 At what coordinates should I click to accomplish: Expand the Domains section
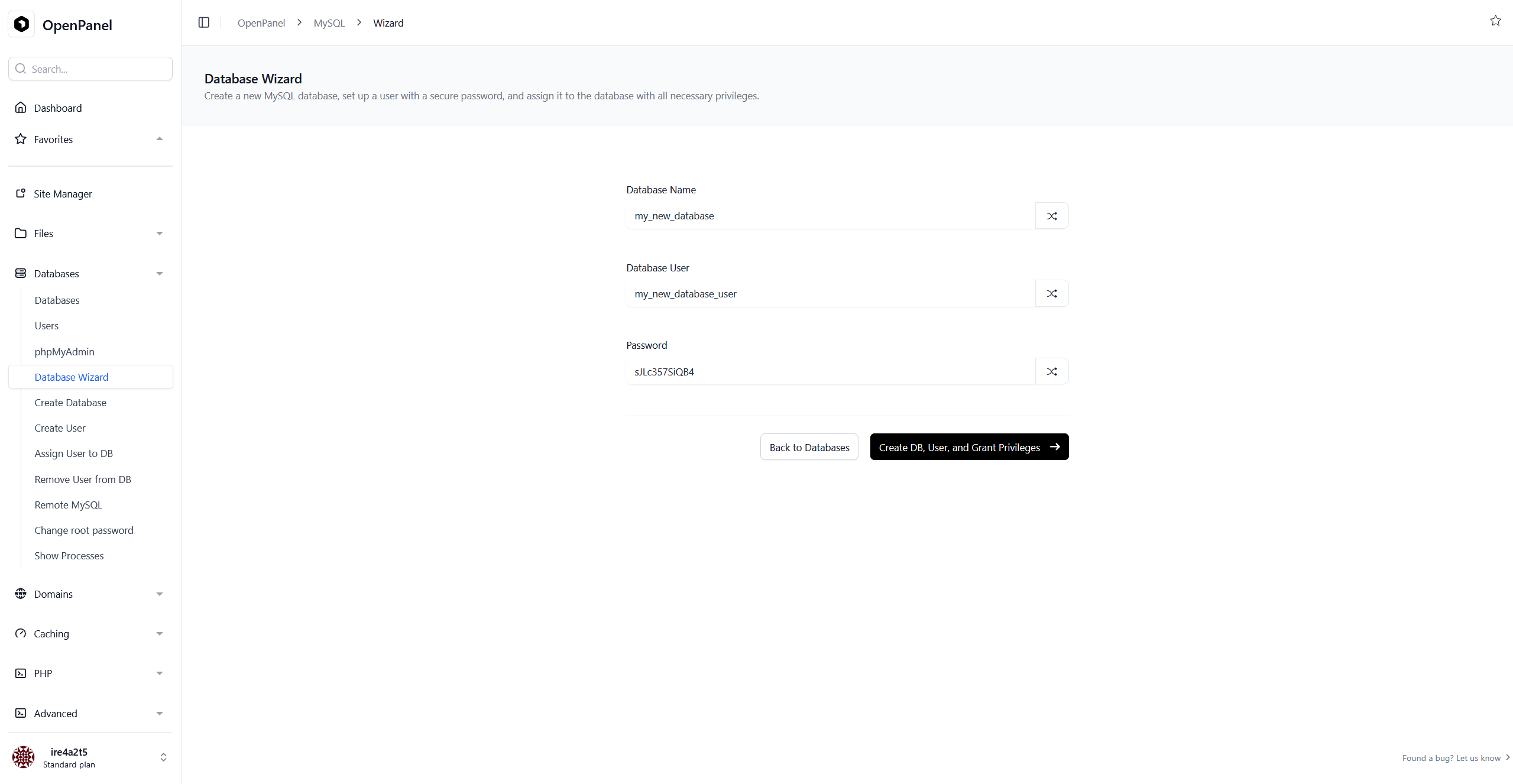point(159,594)
